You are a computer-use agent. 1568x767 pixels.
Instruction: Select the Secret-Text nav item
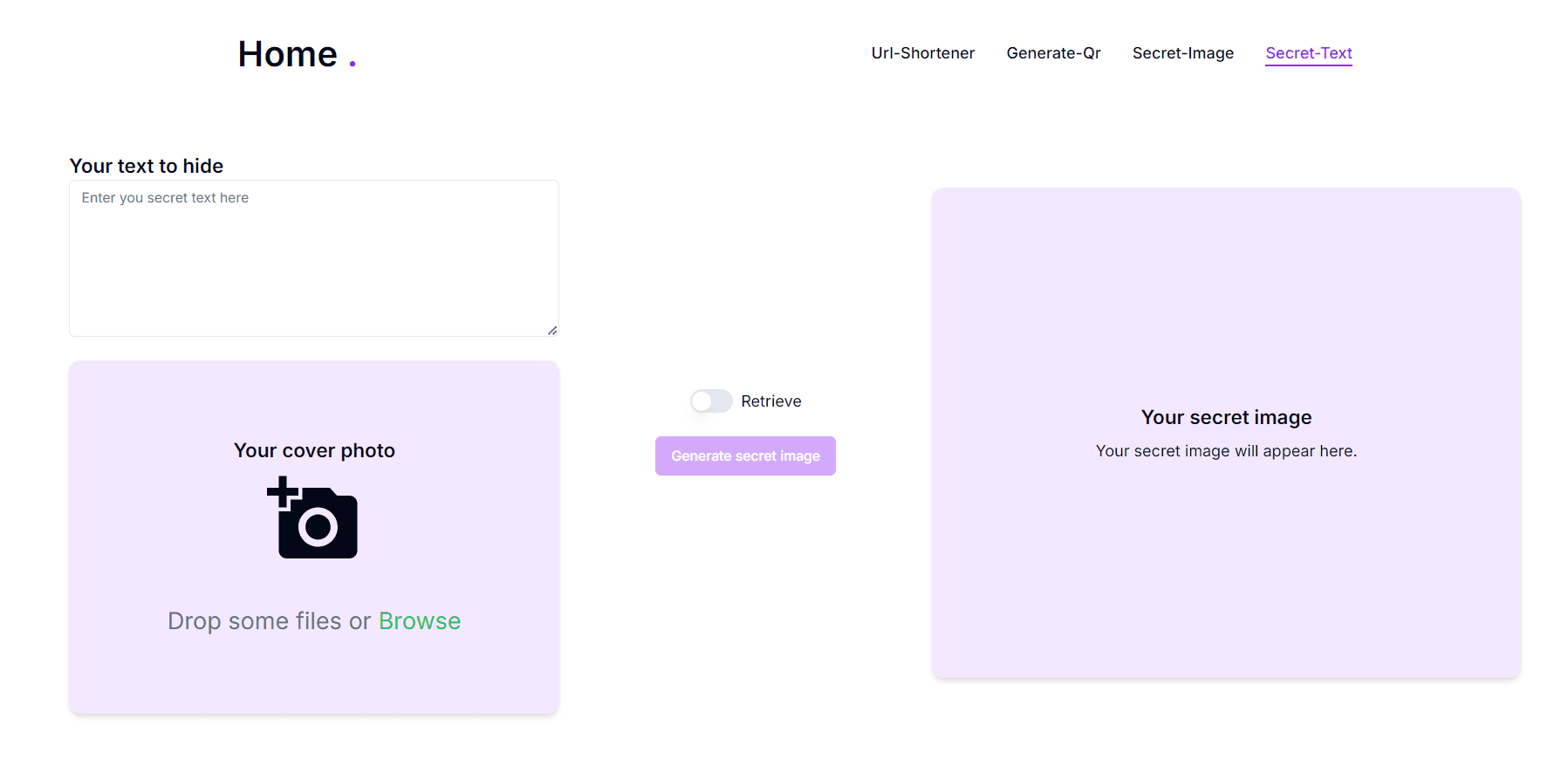(1308, 53)
